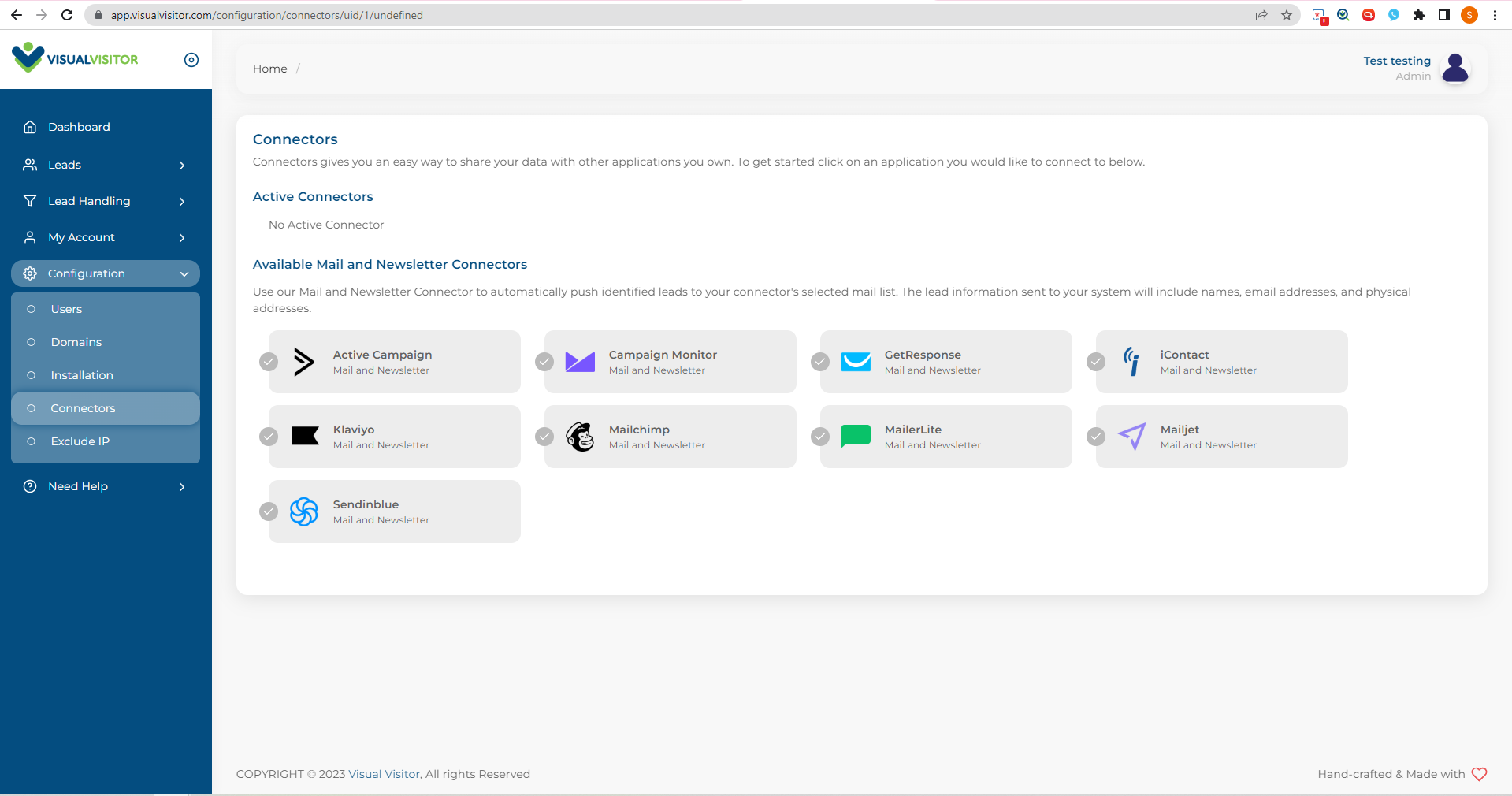This screenshot has height=796, width=1512.
Task: Click the 'No Active Connector' text
Action: point(326,225)
